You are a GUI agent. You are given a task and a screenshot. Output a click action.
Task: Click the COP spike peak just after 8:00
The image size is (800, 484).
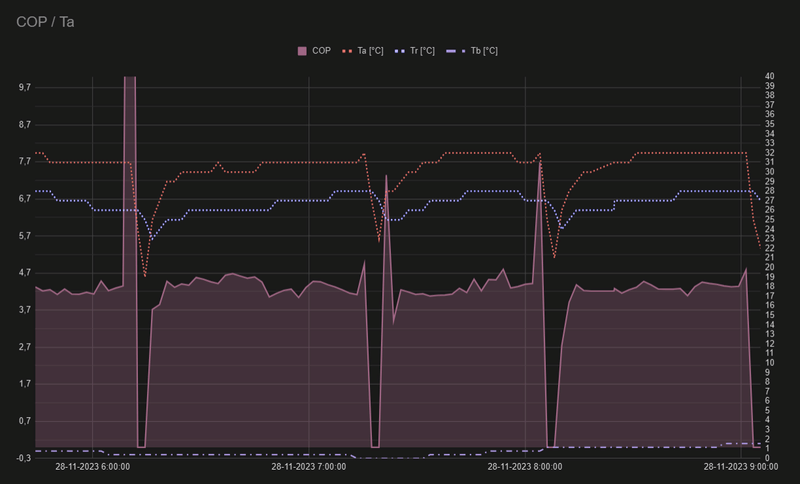coord(540,162)
